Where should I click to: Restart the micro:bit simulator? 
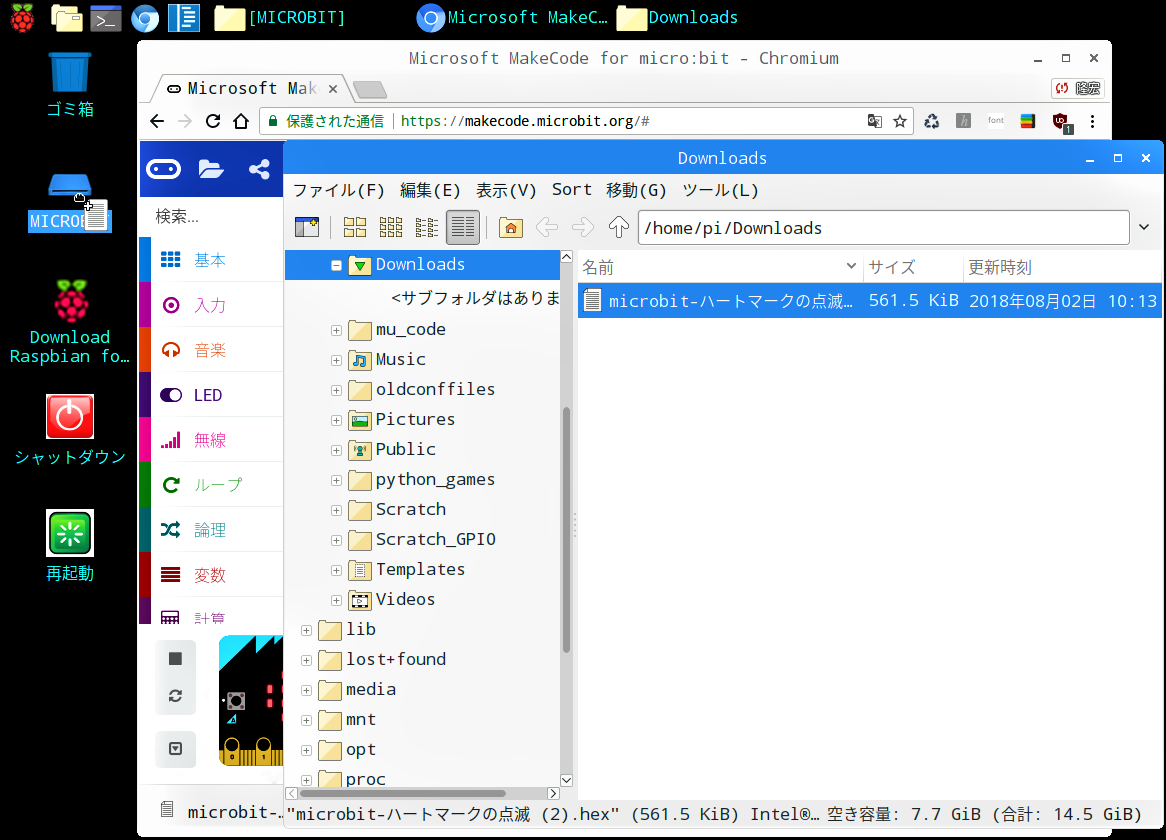[x=175, y=696]
